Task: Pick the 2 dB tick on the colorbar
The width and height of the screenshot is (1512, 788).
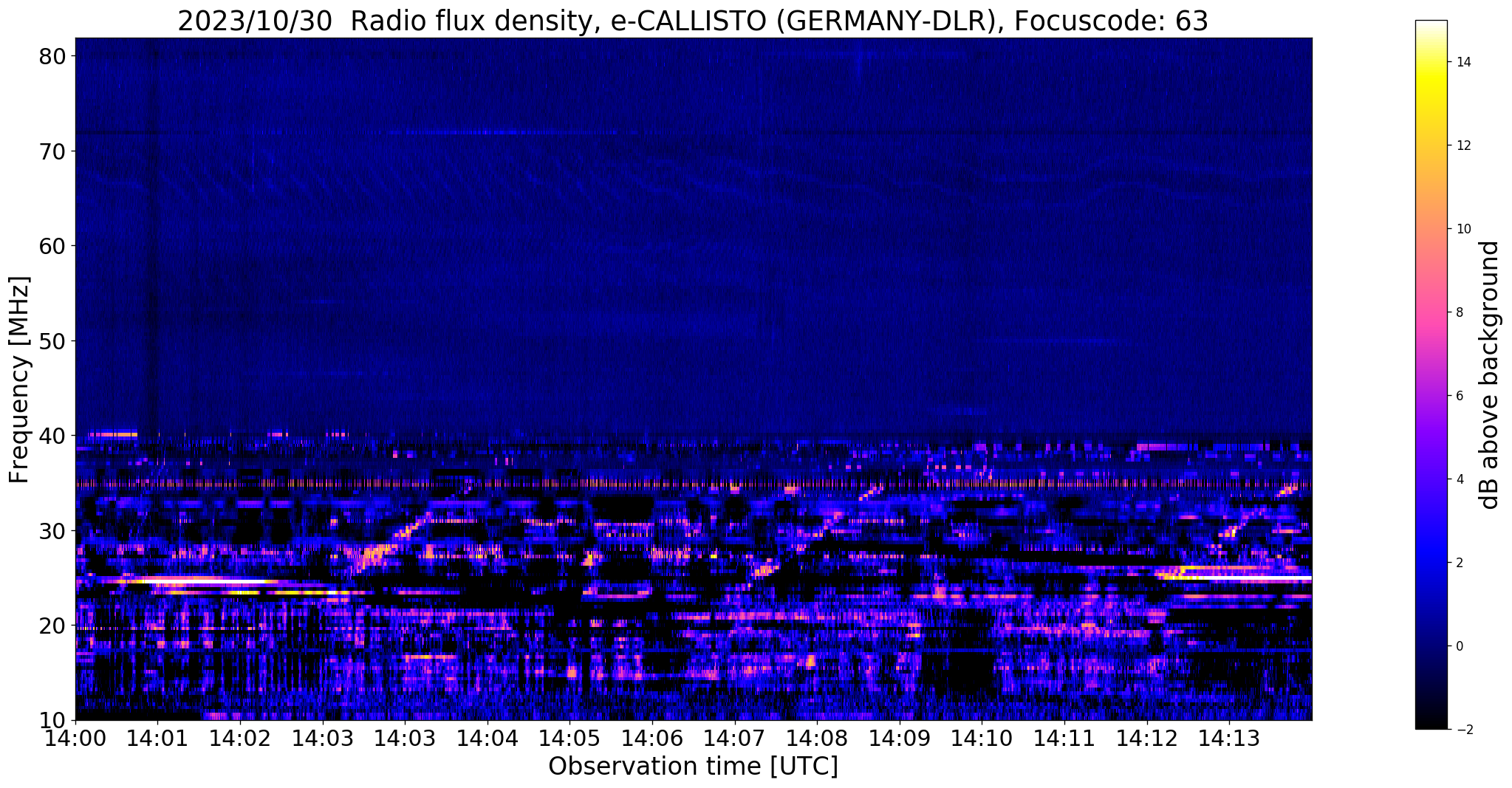Action: click(1459, 563)
